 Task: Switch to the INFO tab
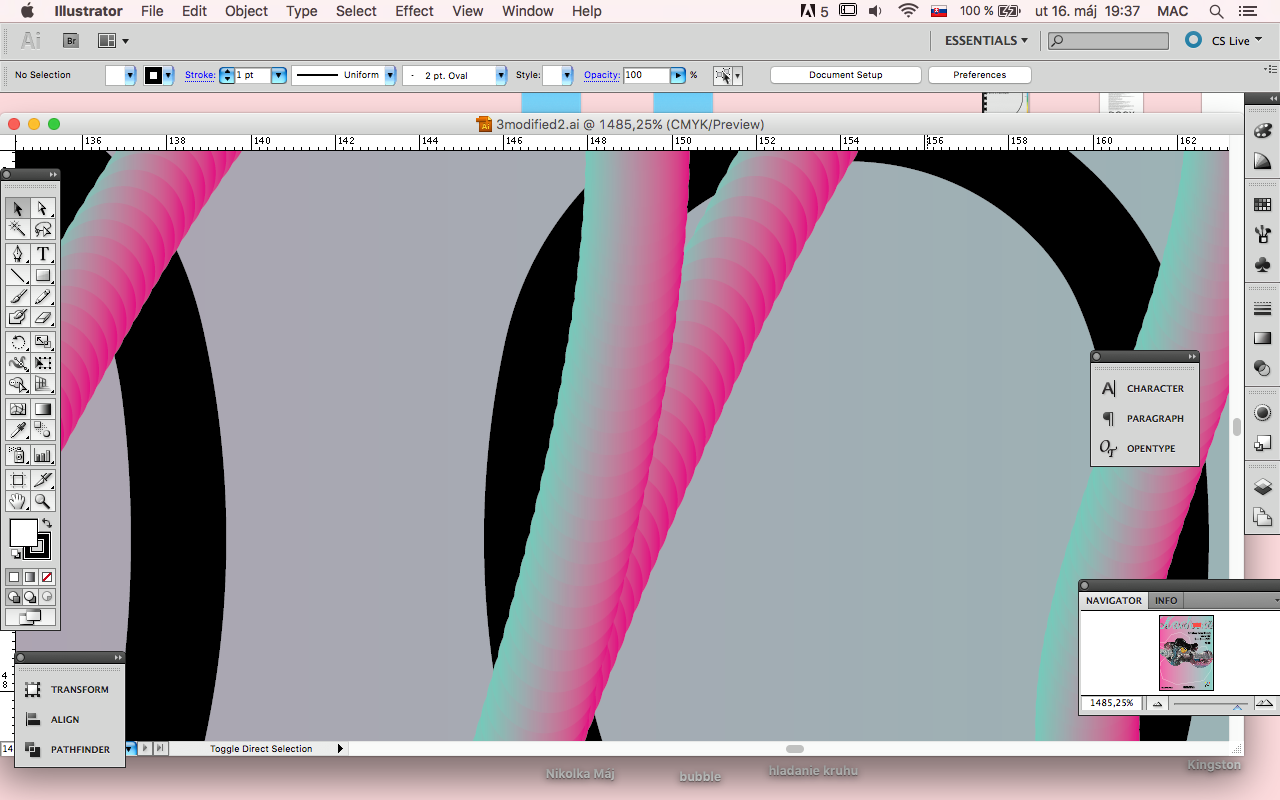(x=1166, y=600)
